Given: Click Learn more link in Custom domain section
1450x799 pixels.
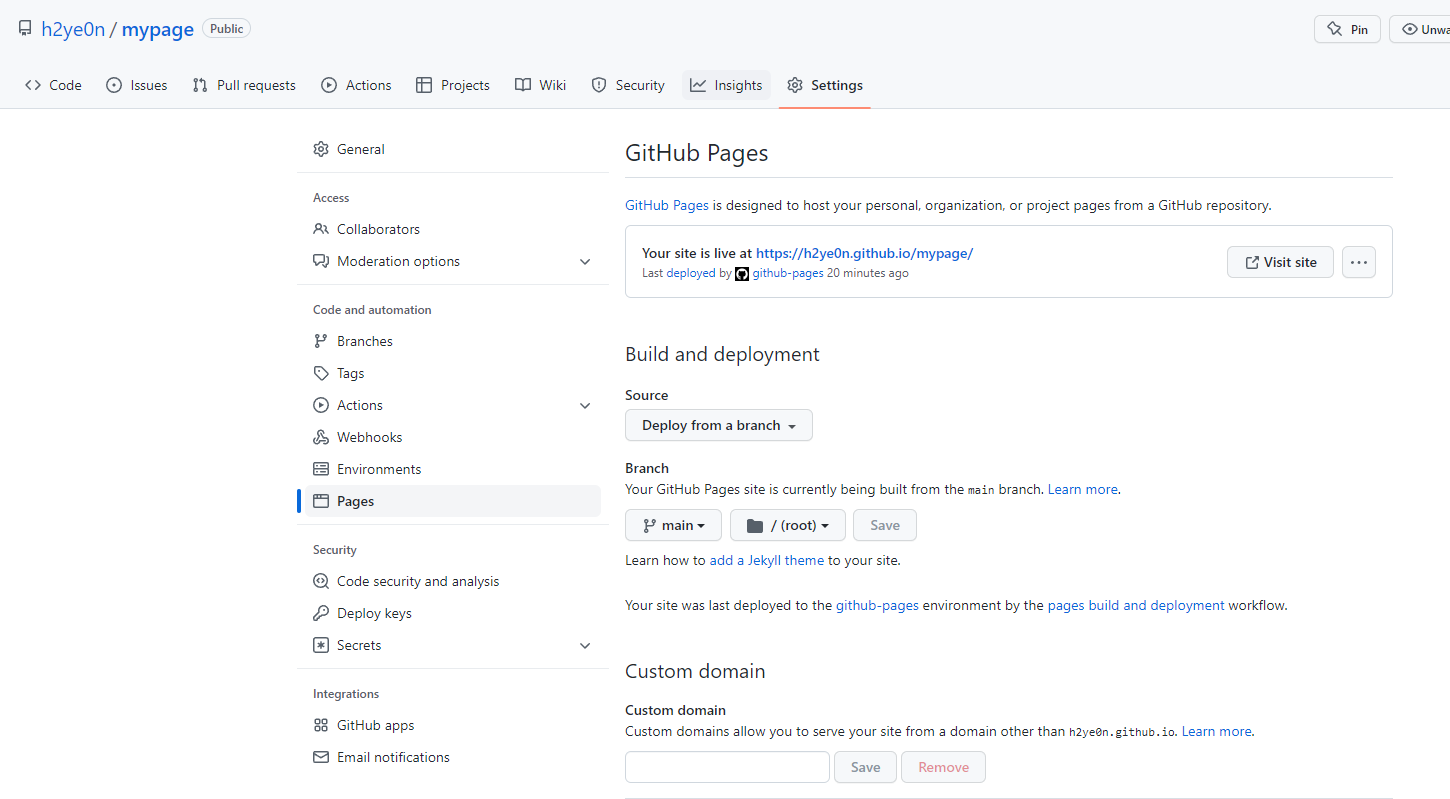Looking at the screenshot, I should tap(1217, 731).
